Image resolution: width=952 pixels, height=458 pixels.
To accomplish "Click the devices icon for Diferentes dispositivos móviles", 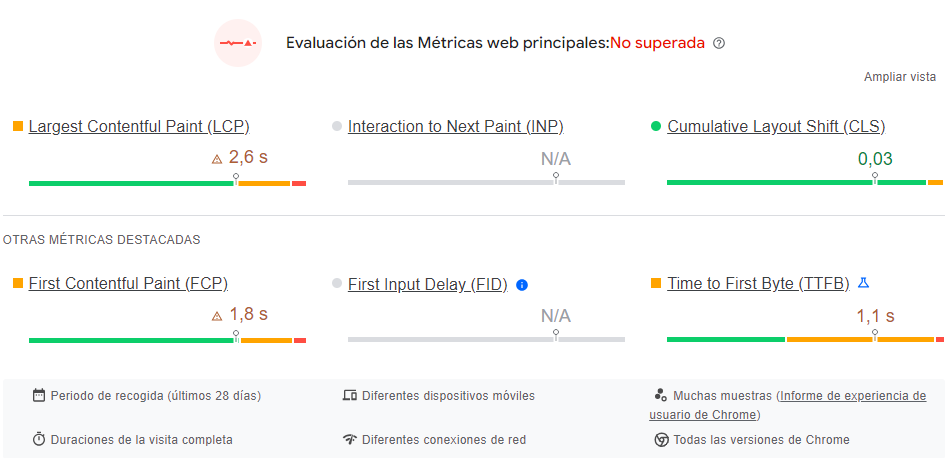I will coord(350,396).
